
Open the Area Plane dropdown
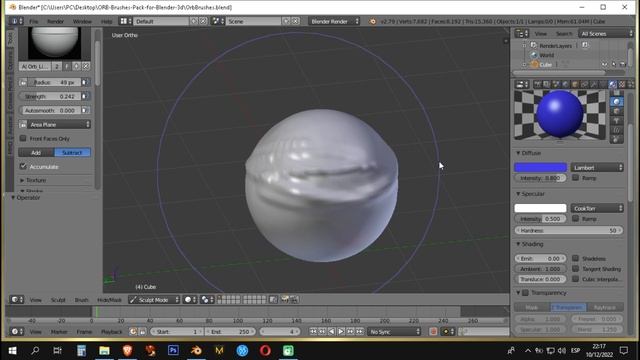(x=59, y=124)
